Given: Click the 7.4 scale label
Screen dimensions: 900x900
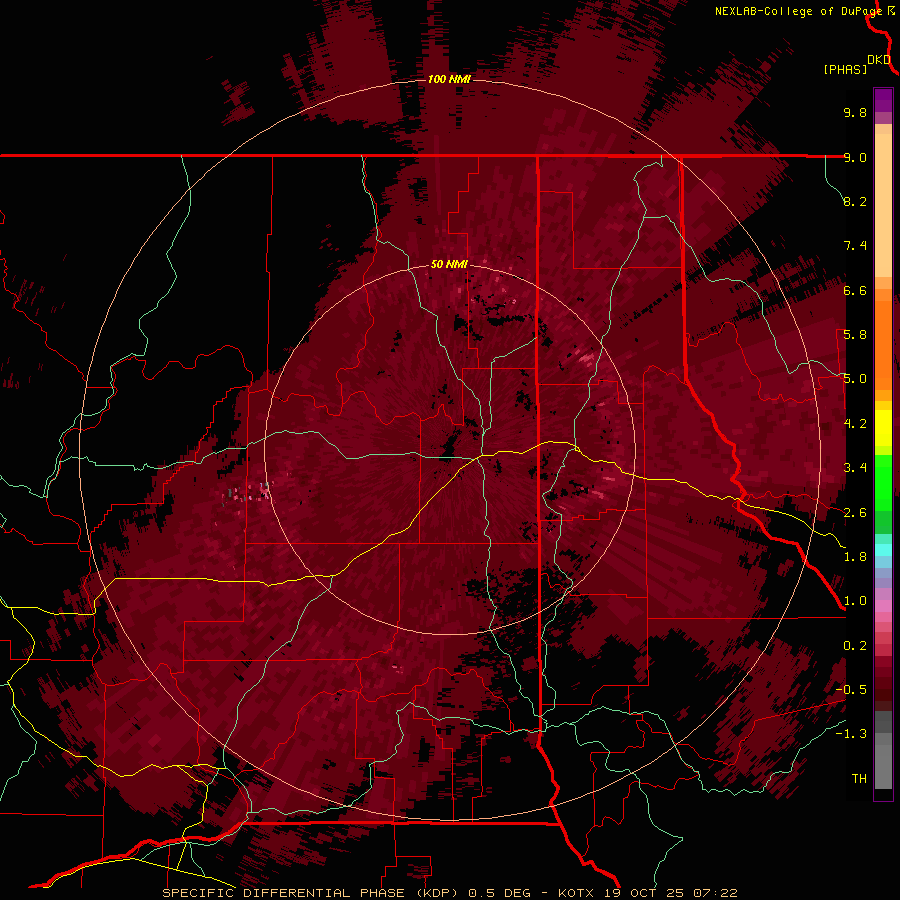Looking at the screenshot, I should click(x=855, y=246).
